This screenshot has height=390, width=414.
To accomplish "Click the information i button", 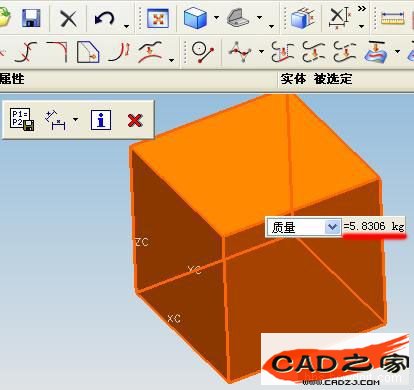I will (x=101, y=120).
